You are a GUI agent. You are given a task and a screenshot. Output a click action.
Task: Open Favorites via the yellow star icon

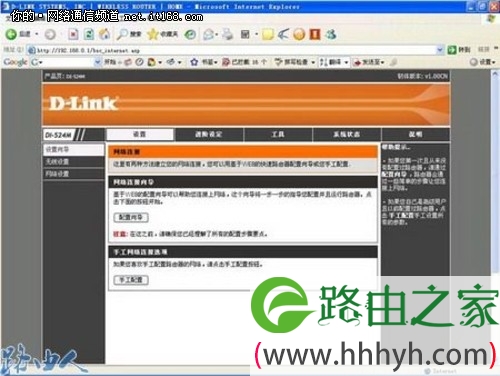[152, 34]
